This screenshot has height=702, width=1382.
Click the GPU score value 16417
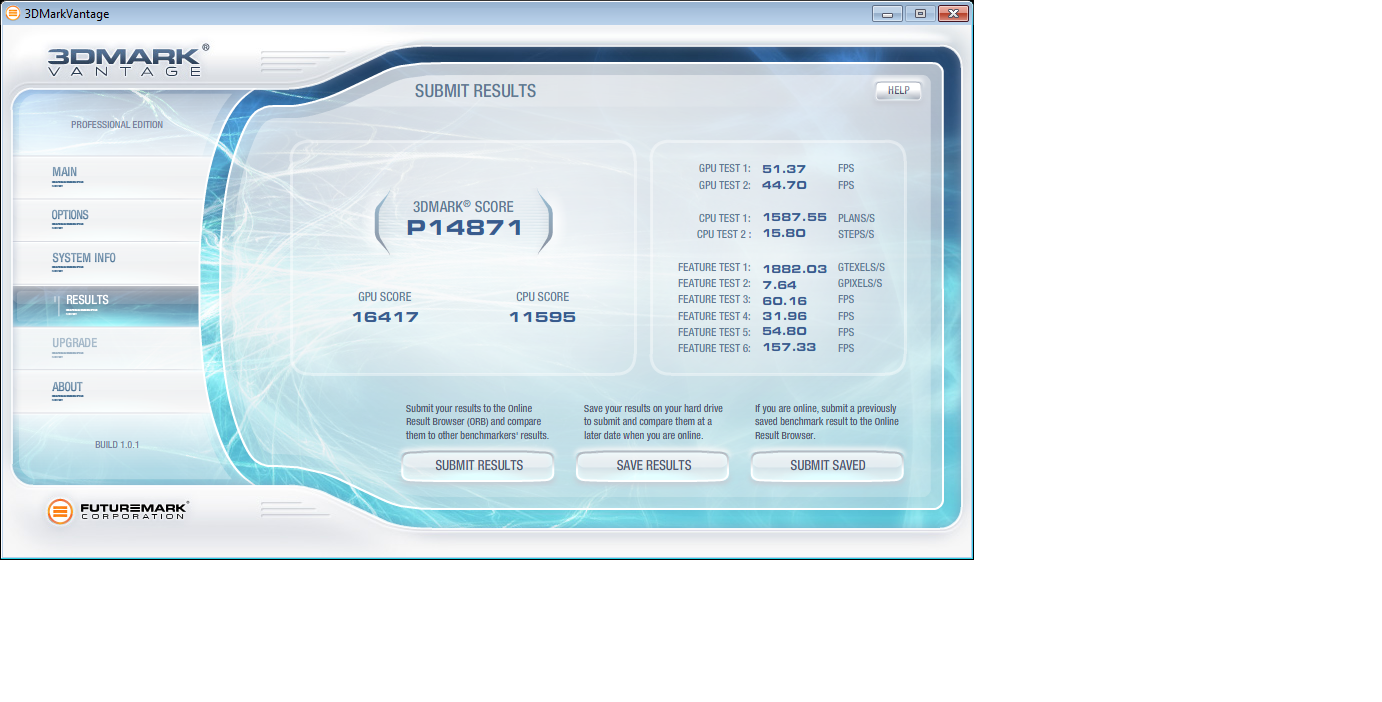pos(385,317)
